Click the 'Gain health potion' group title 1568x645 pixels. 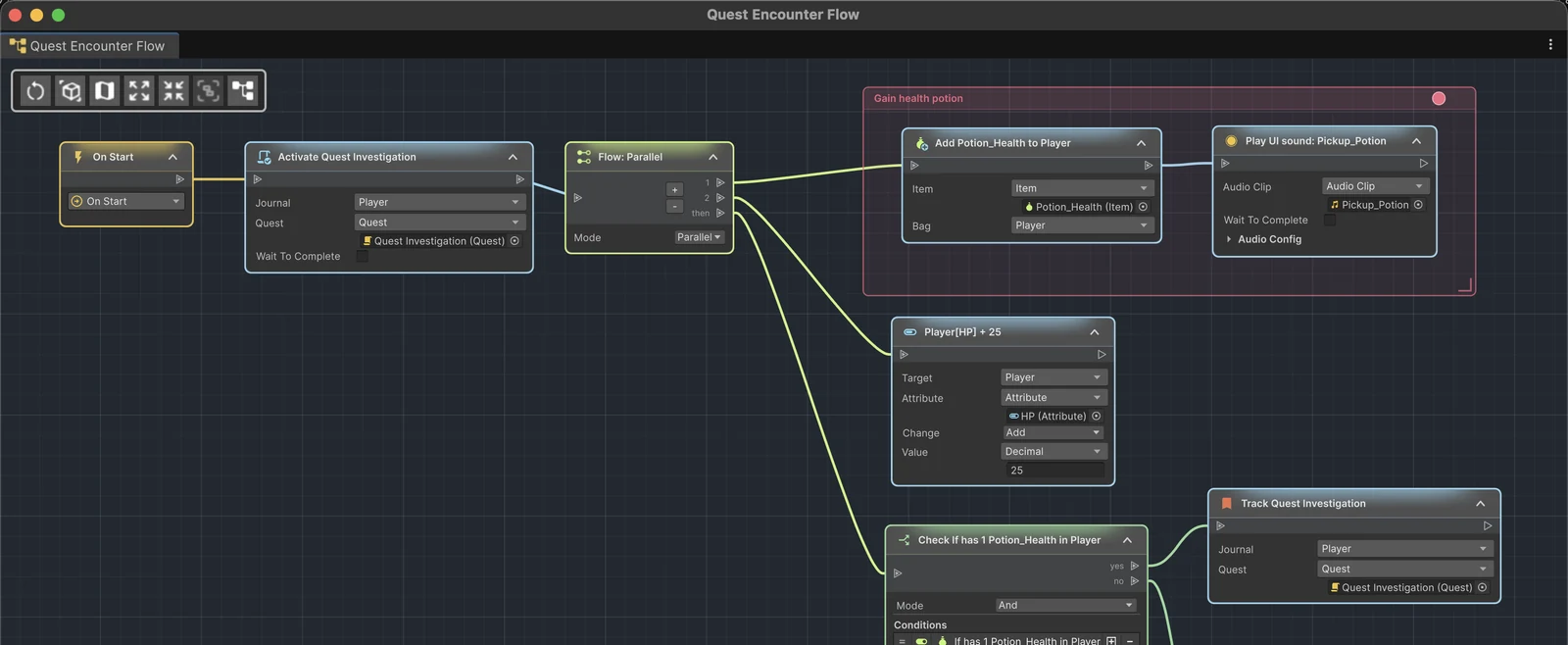pos(918,98)
